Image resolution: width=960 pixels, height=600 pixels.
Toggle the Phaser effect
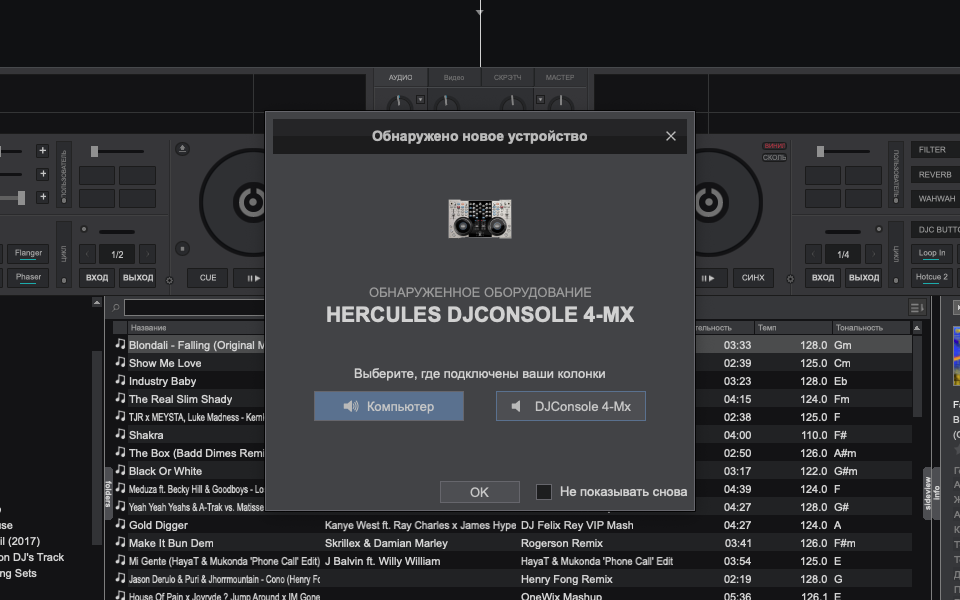28,277
